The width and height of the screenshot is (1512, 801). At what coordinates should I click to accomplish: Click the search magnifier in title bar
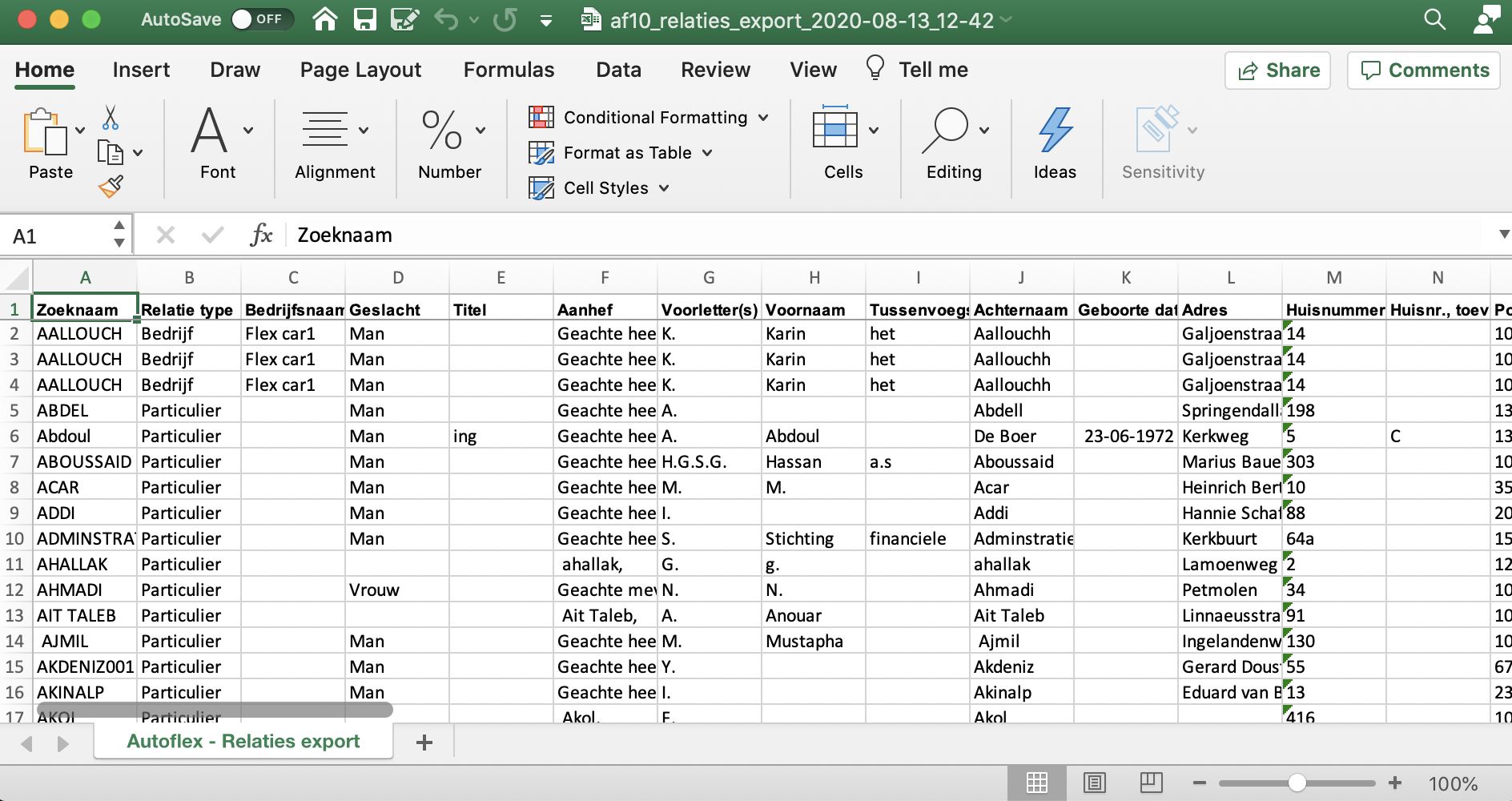click(x=1434, y=19)
